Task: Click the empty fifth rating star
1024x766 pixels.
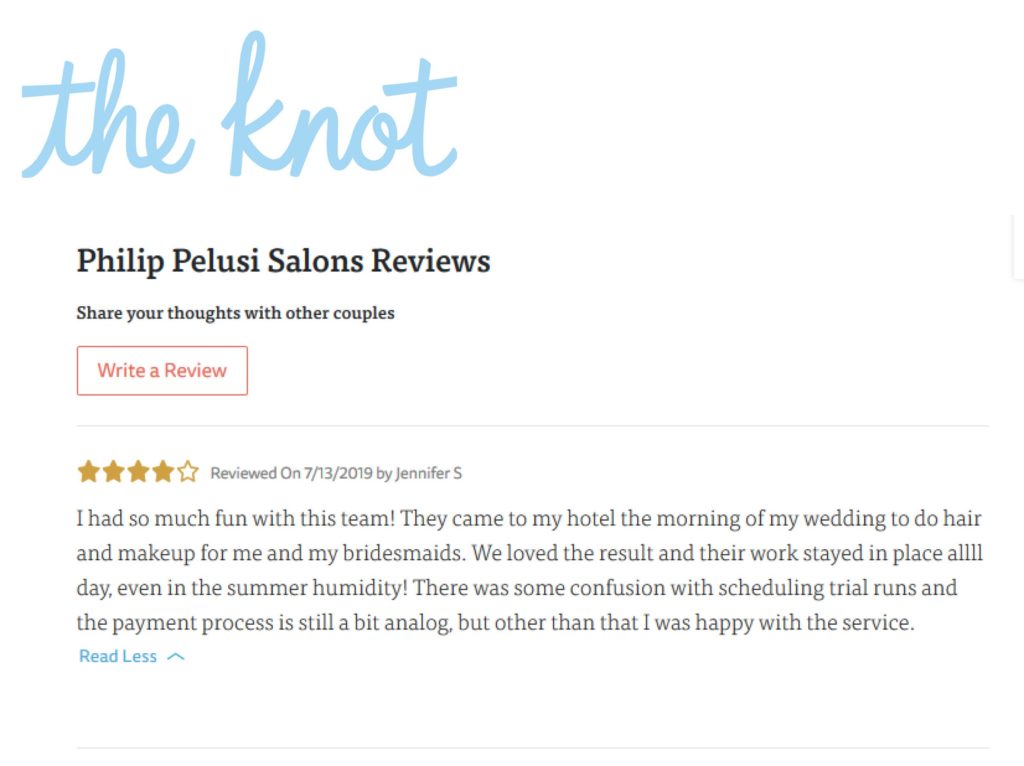Action: (187, 471)
